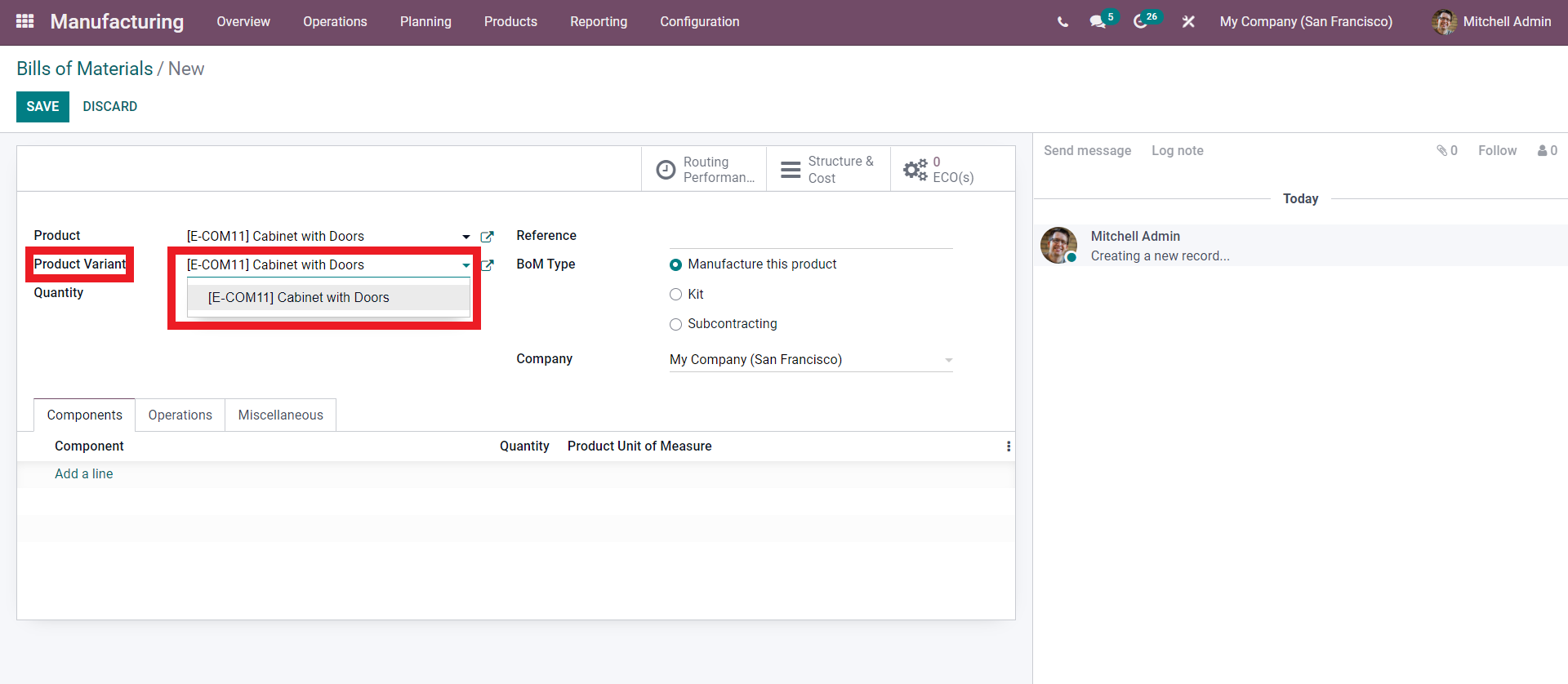Click Send message in chatter

pyautogui.click(x=1087, y=150)
